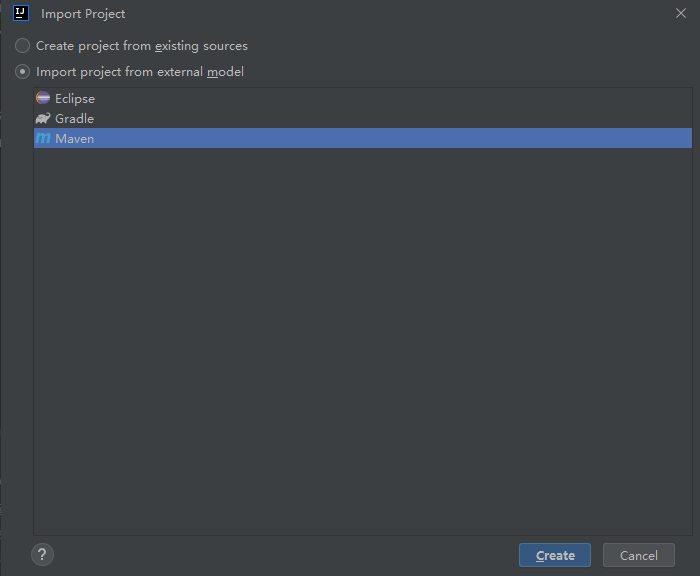Click the 'Create project from existing sources' label text
700x576 pixels.
tap(141, 46)
